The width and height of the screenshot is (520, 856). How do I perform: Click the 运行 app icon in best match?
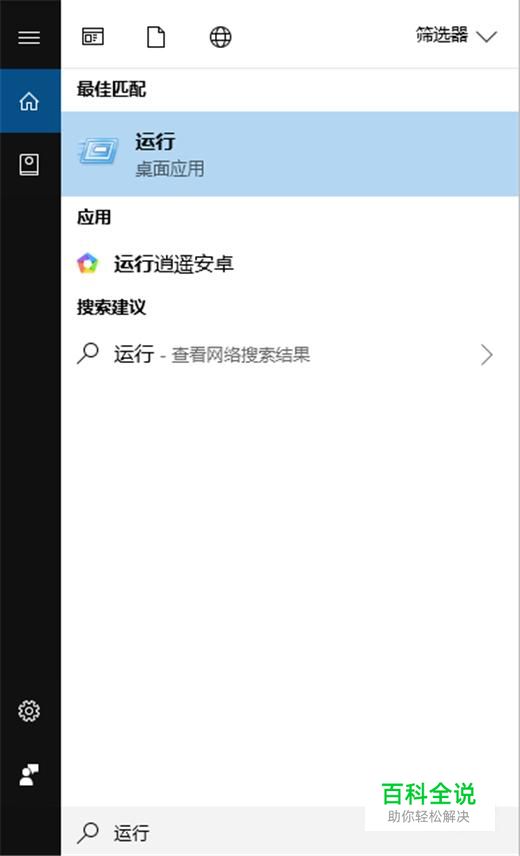[98, 150]
